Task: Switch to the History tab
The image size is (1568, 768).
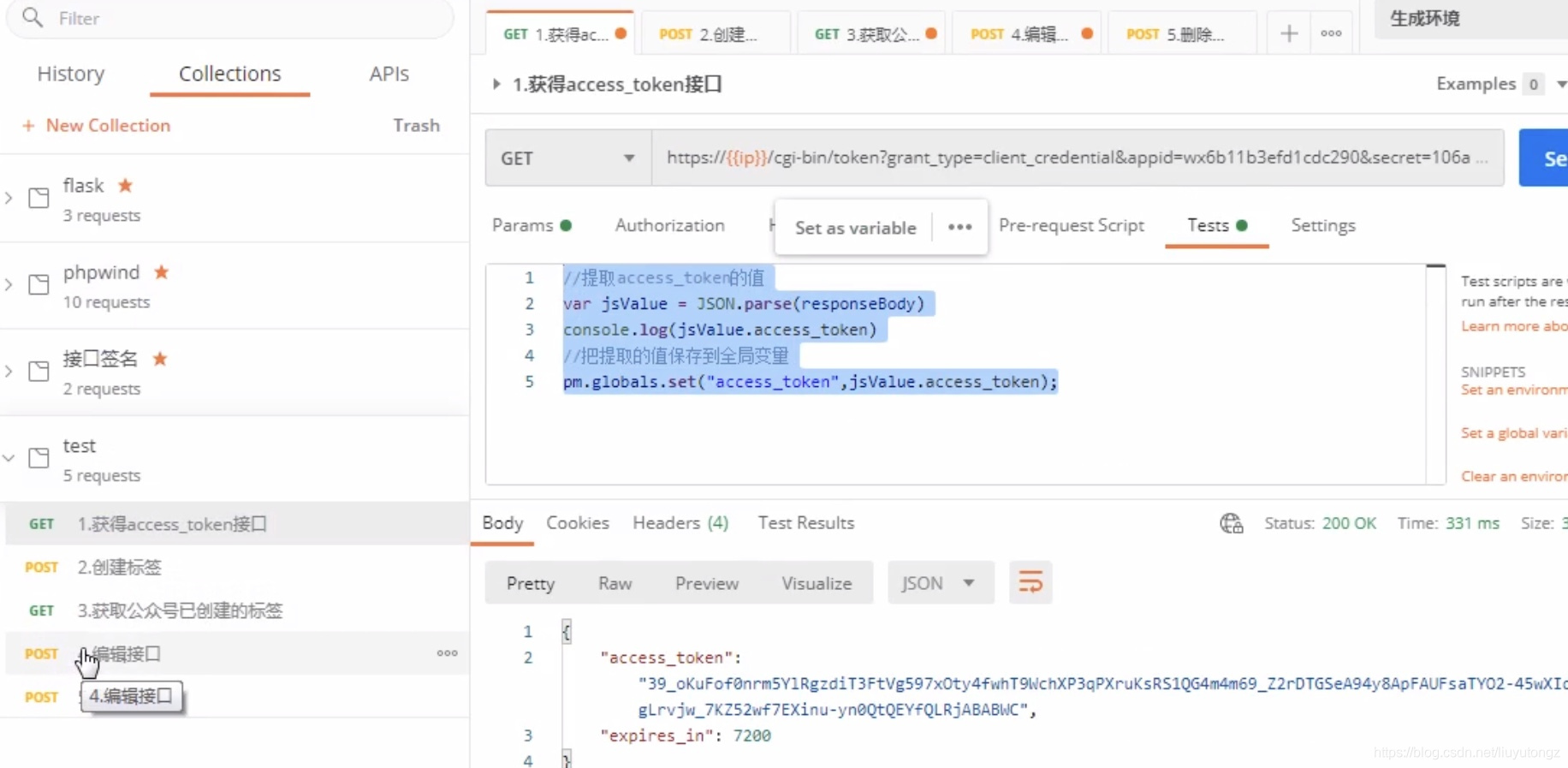Action: pyautogui.click(x=71, y=74)
